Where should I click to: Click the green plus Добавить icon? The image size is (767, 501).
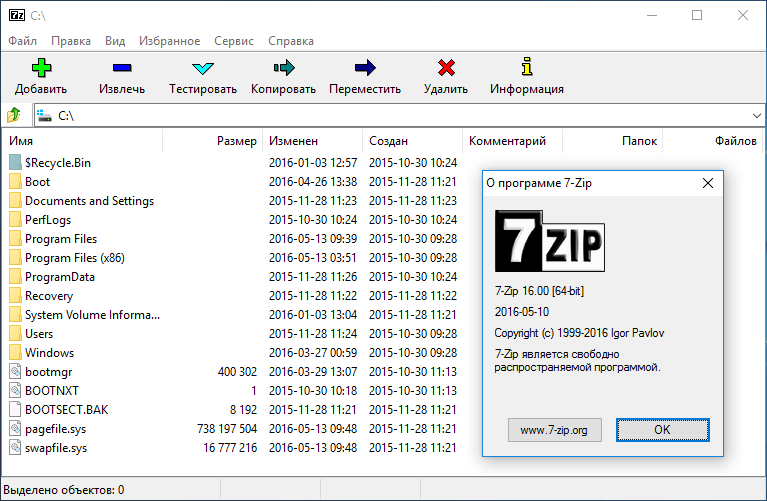41,68
